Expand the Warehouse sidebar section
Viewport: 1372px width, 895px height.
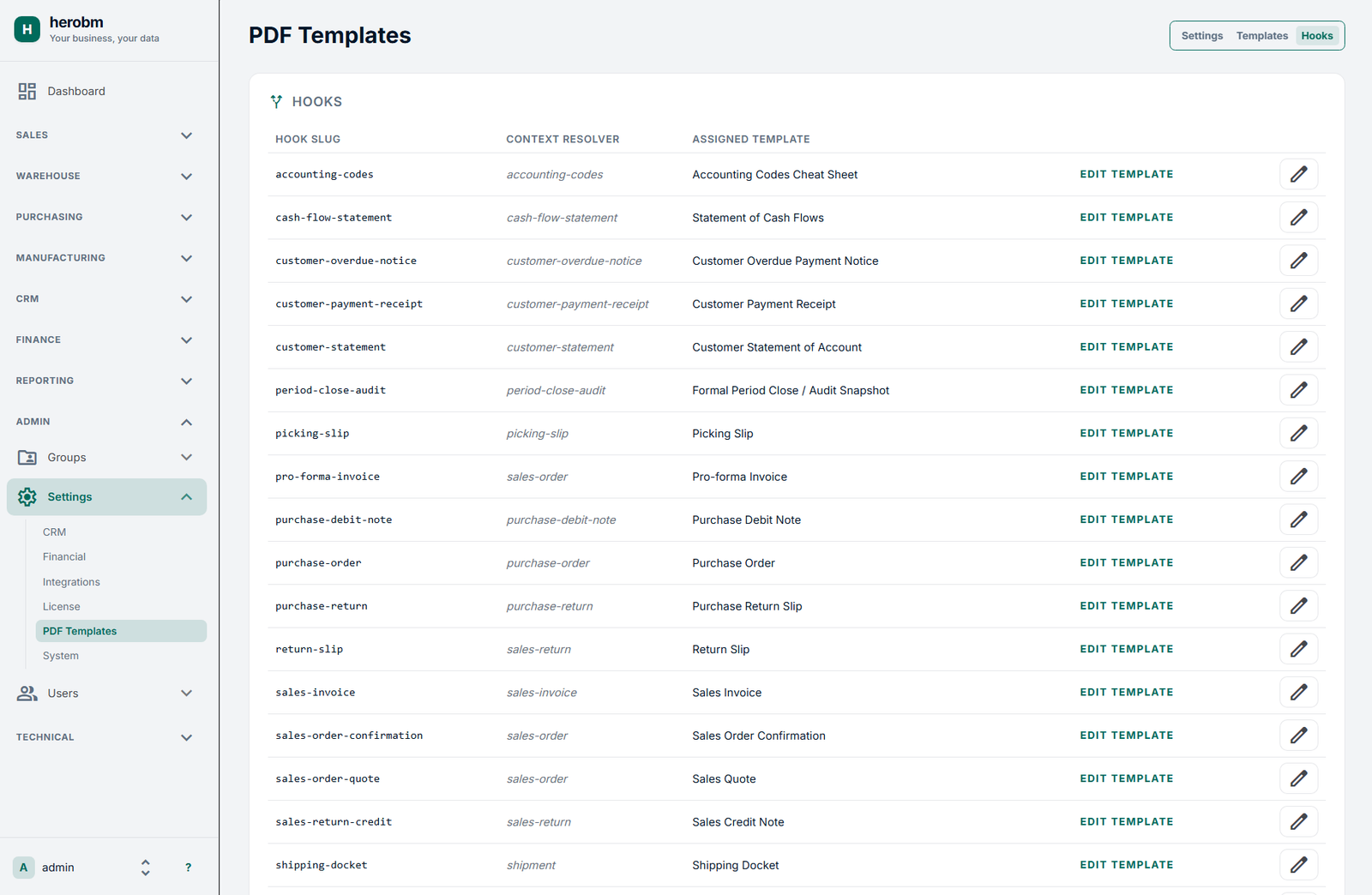click(x=186, y=177)
